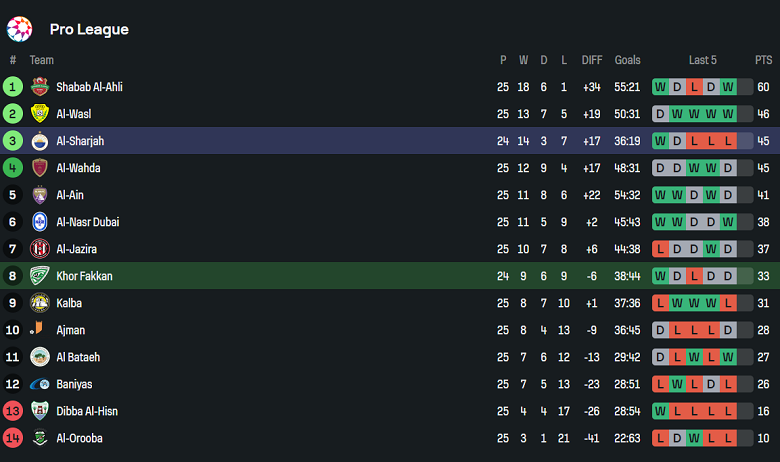The width and height of the screenshot is (780, 462).
Task: Select Al-Nasr Dubai blue badge
Action: pos(40,222)
